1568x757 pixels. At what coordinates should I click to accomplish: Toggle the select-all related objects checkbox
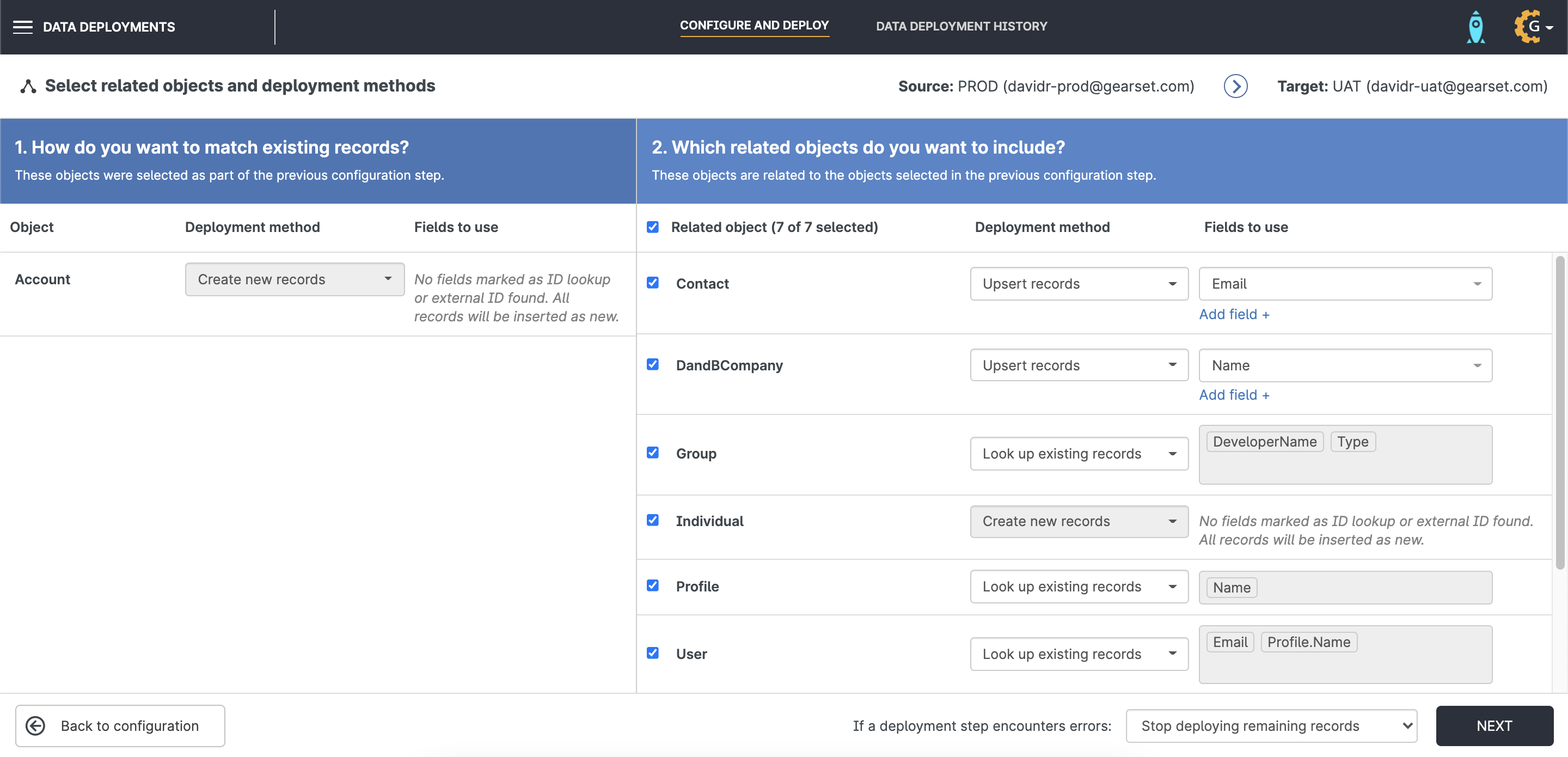653,227
